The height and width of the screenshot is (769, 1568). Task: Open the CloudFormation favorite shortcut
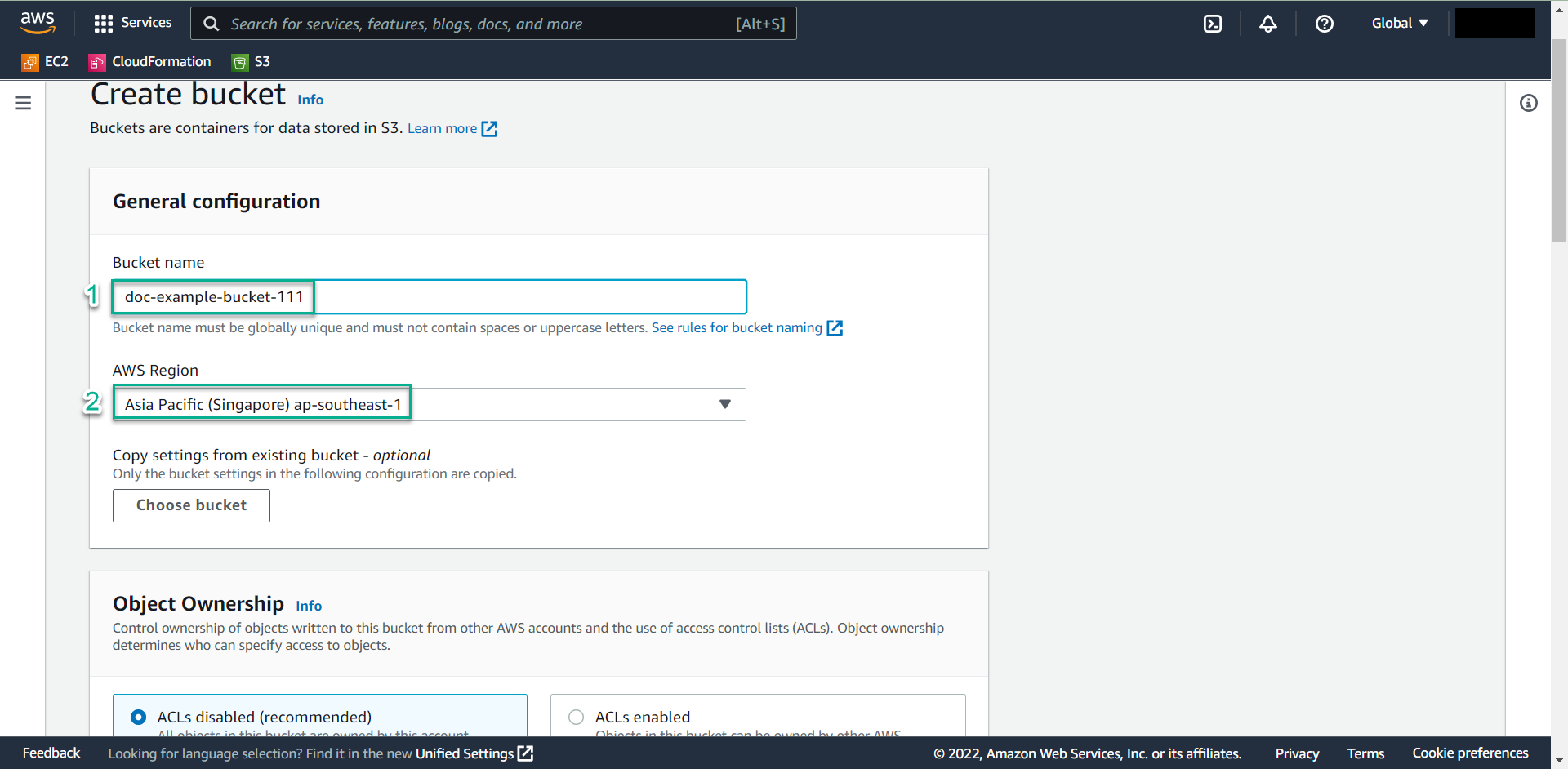[149, 61]
